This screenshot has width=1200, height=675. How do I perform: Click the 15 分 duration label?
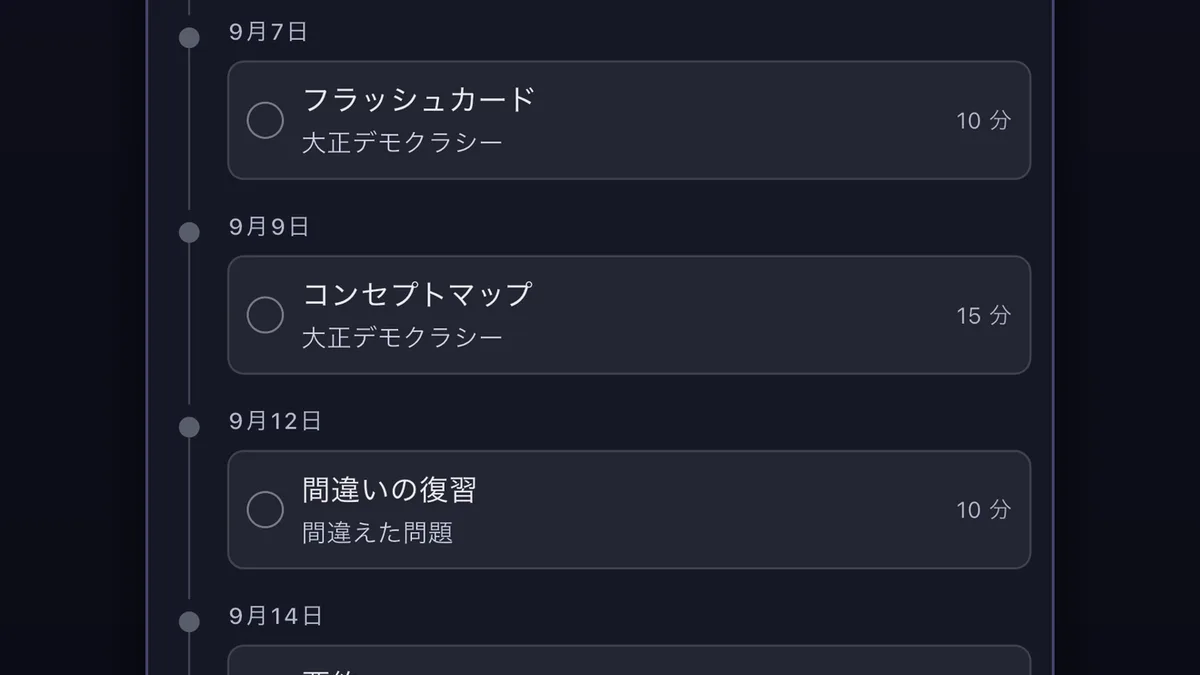(x=984, y=316)
